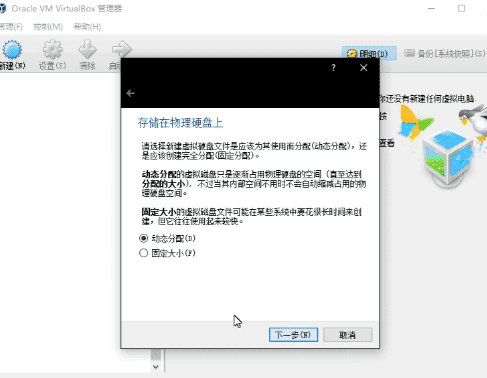Viewport: 487px width, 378px height.
Task: Click the back arrow in the wizard dialog
Action: click(131, 93)
